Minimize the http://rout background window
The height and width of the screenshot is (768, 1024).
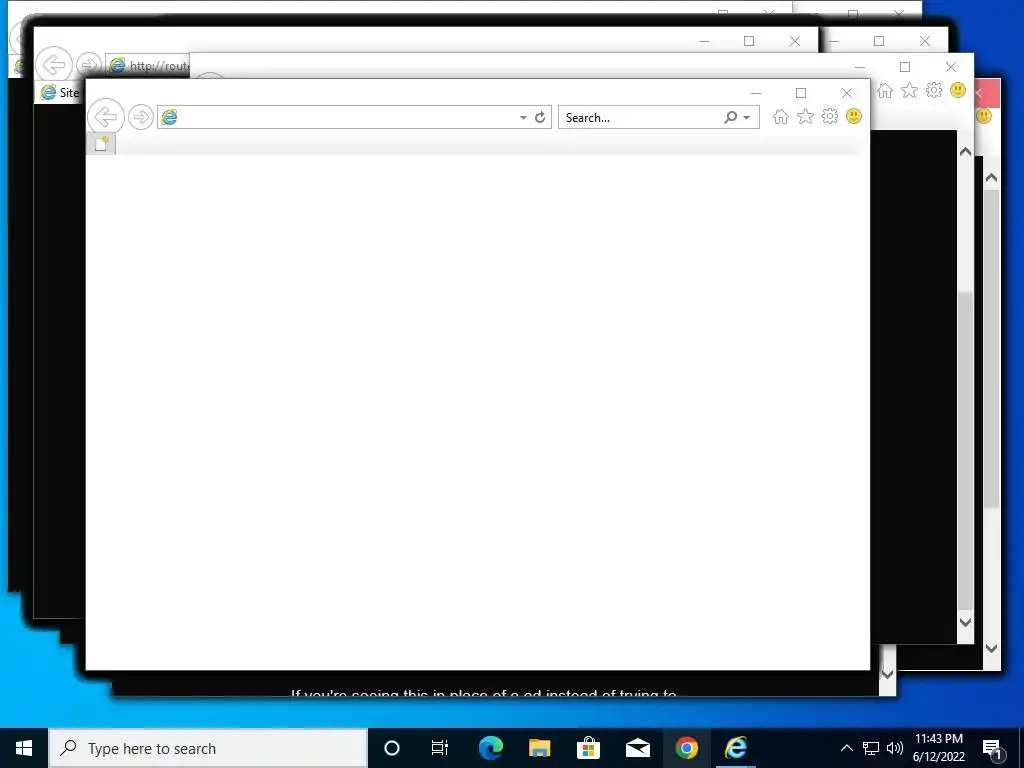pos(704,41)
